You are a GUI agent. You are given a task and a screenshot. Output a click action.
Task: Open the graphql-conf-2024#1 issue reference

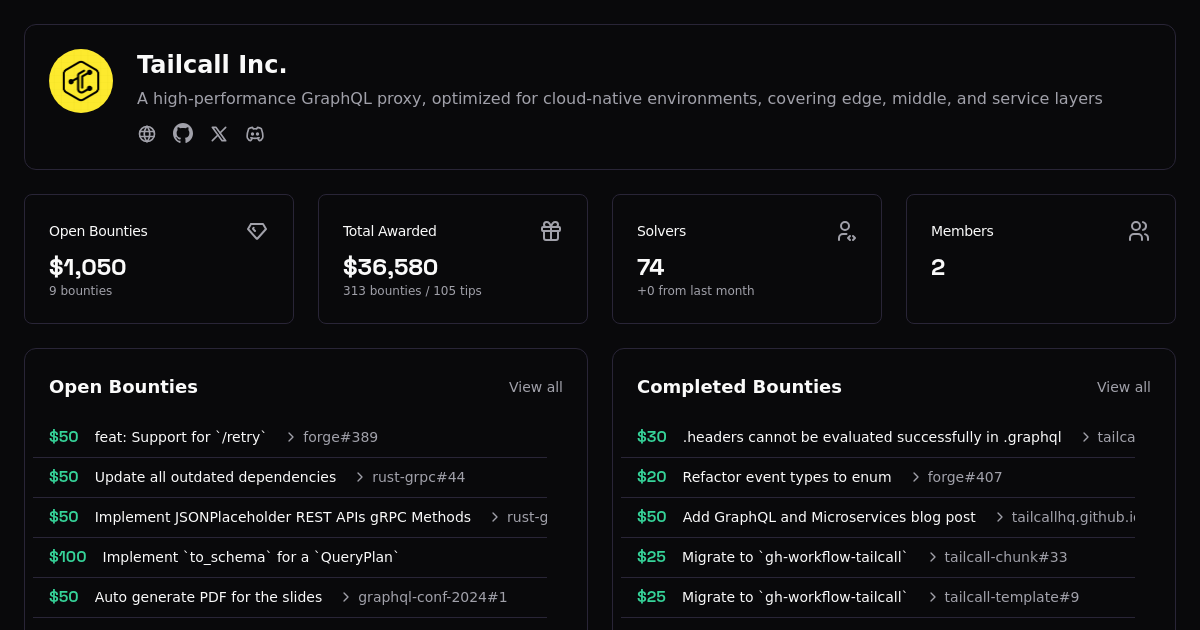432,597
